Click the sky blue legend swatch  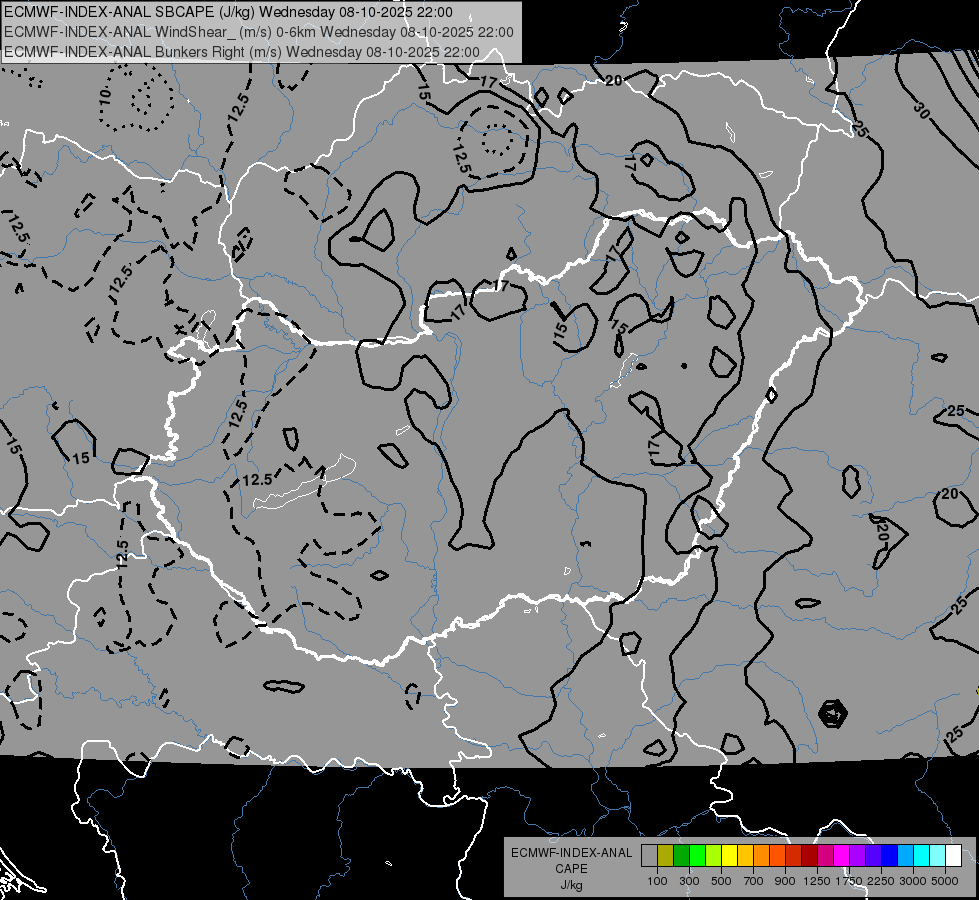[x=905, y=855]
